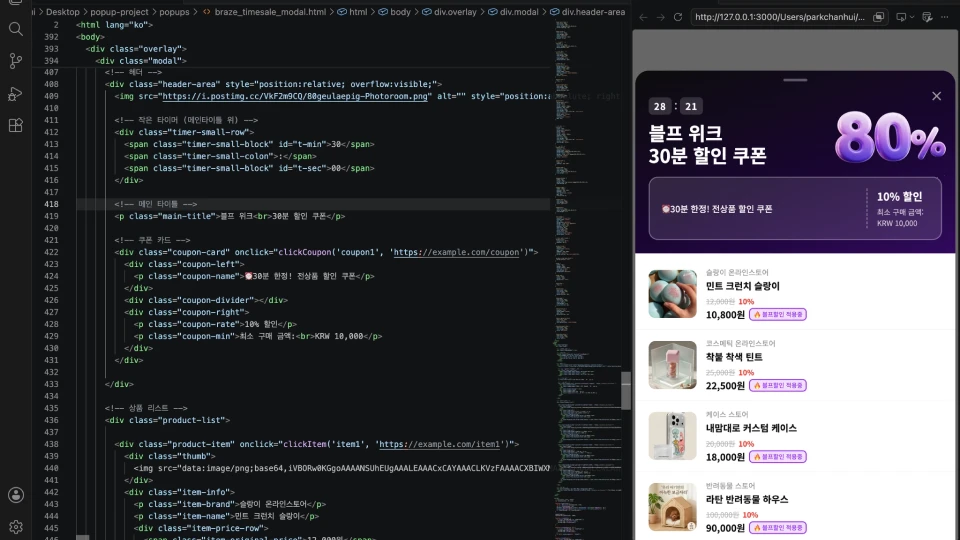Open the 착붙 착색 틴트 product thumbnail

tap(672, 365)
